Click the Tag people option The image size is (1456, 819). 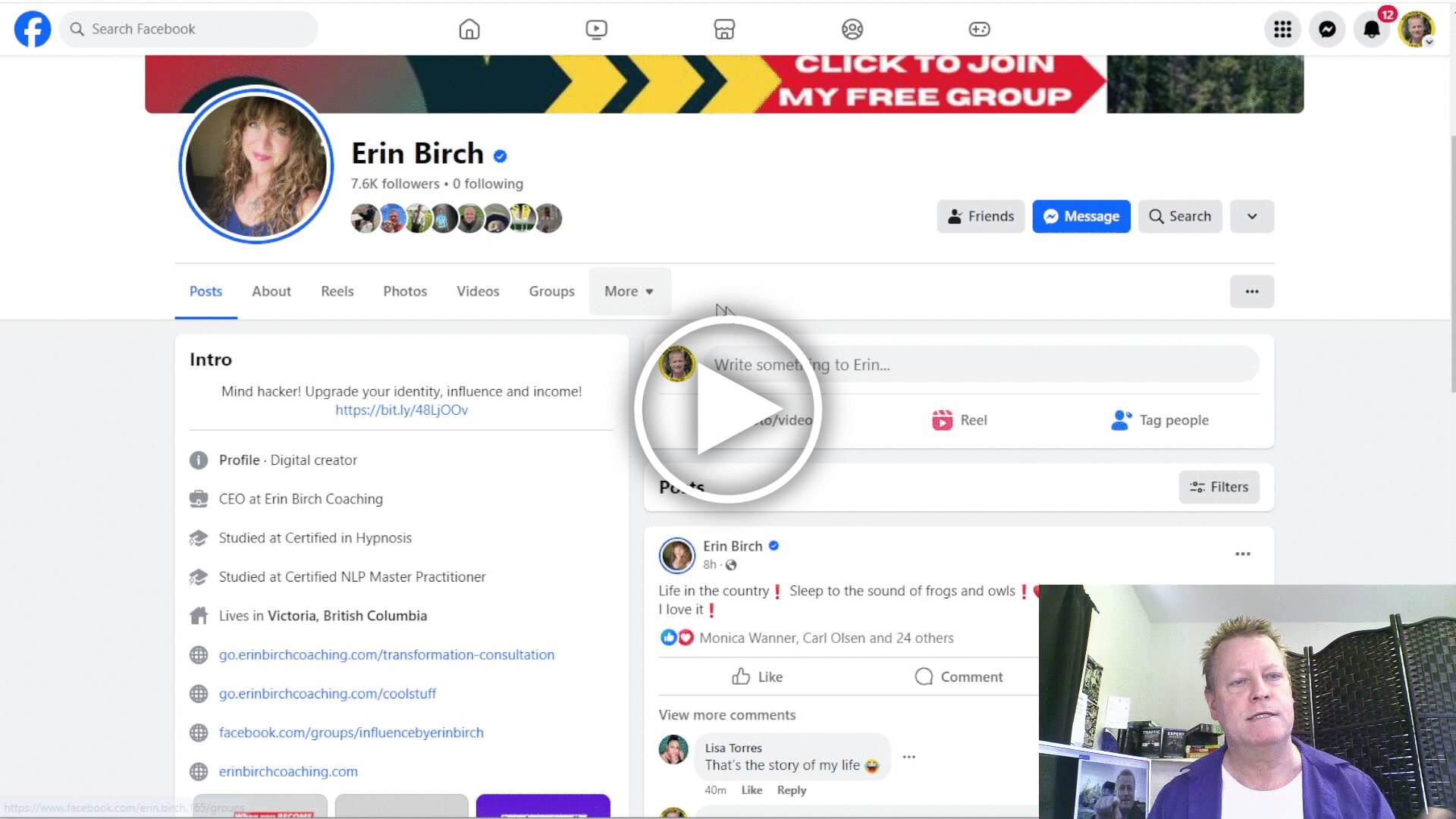[x=1160, y=420]
